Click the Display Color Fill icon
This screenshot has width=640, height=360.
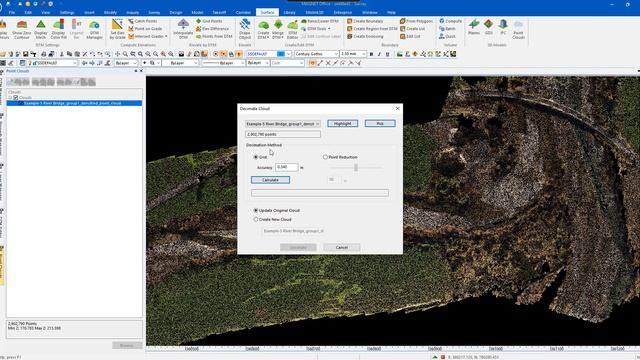click(59, 29)
